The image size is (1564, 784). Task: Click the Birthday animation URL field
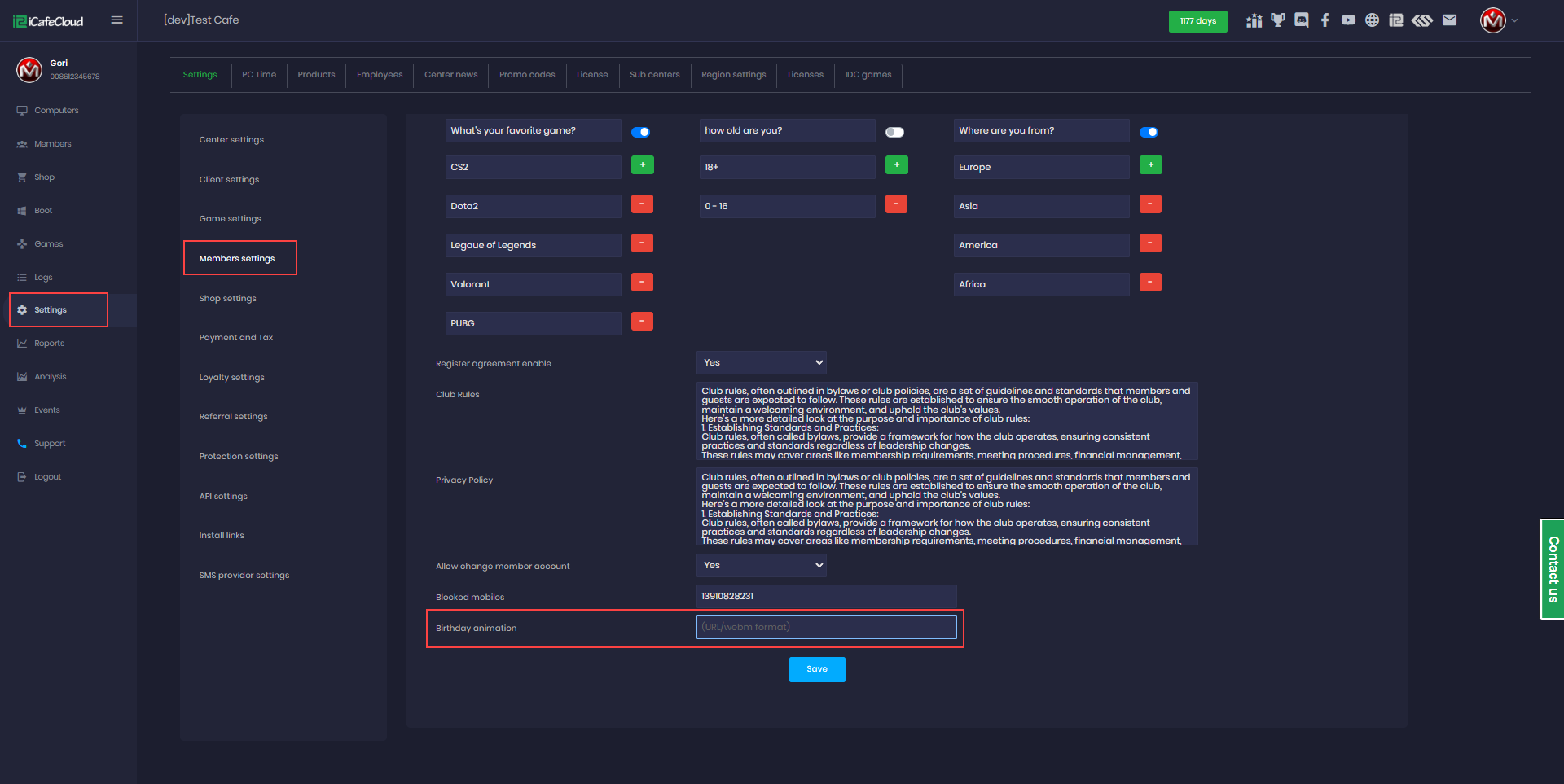[826, 627]
